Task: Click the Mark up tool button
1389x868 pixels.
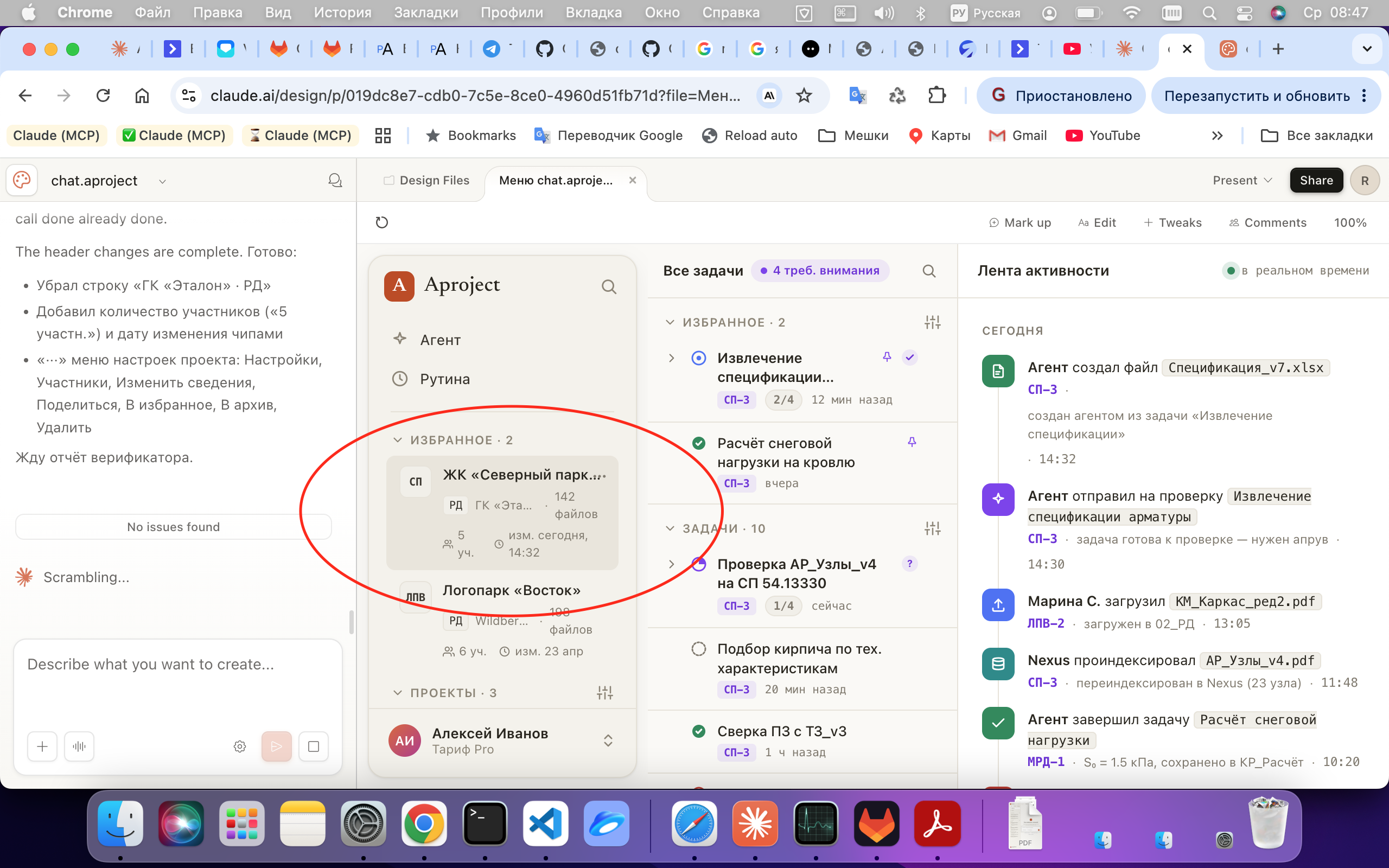Action: click(1020, 223)
